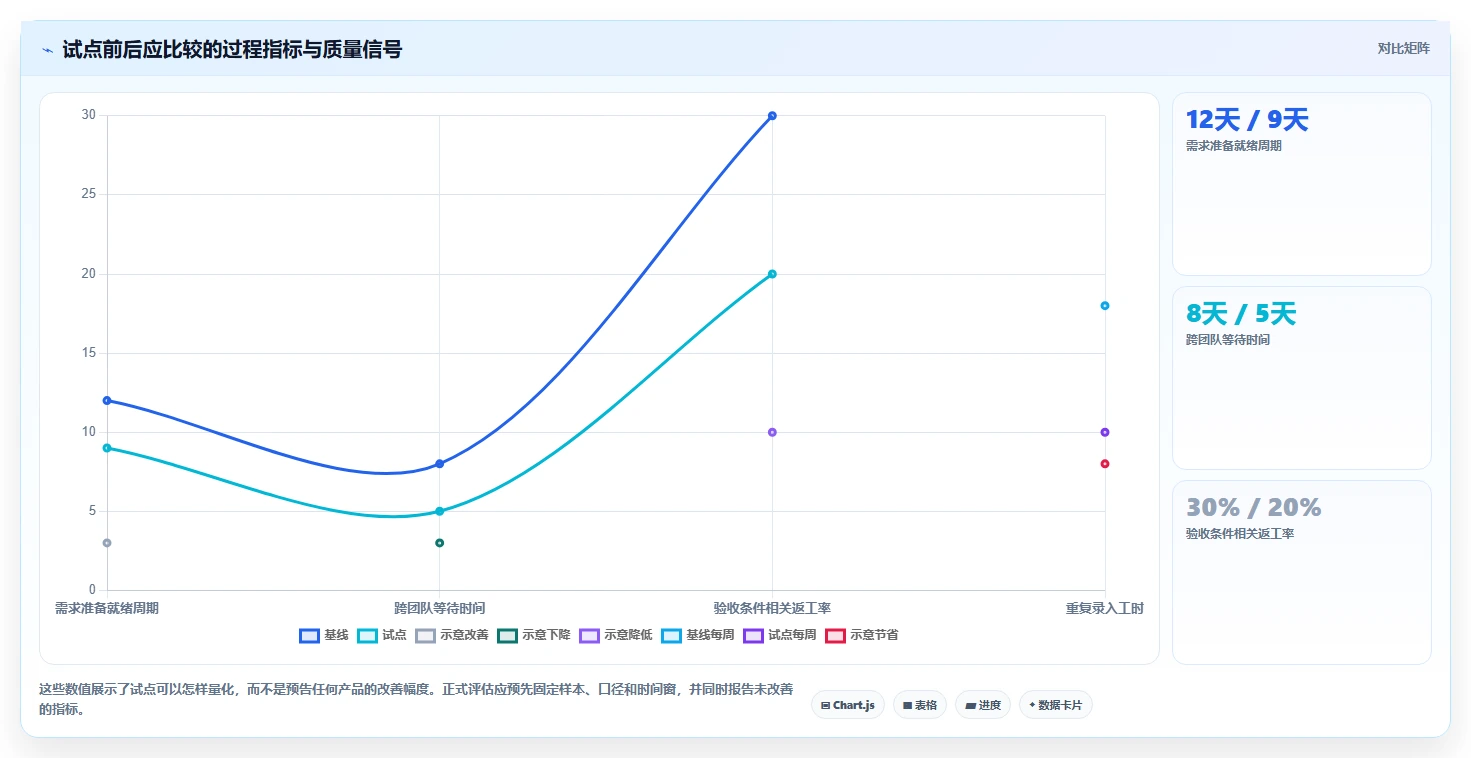Screen dimensions: 1471x758
Task: Click the 基线每周 point at value 18
Action: click(1105, 306)
